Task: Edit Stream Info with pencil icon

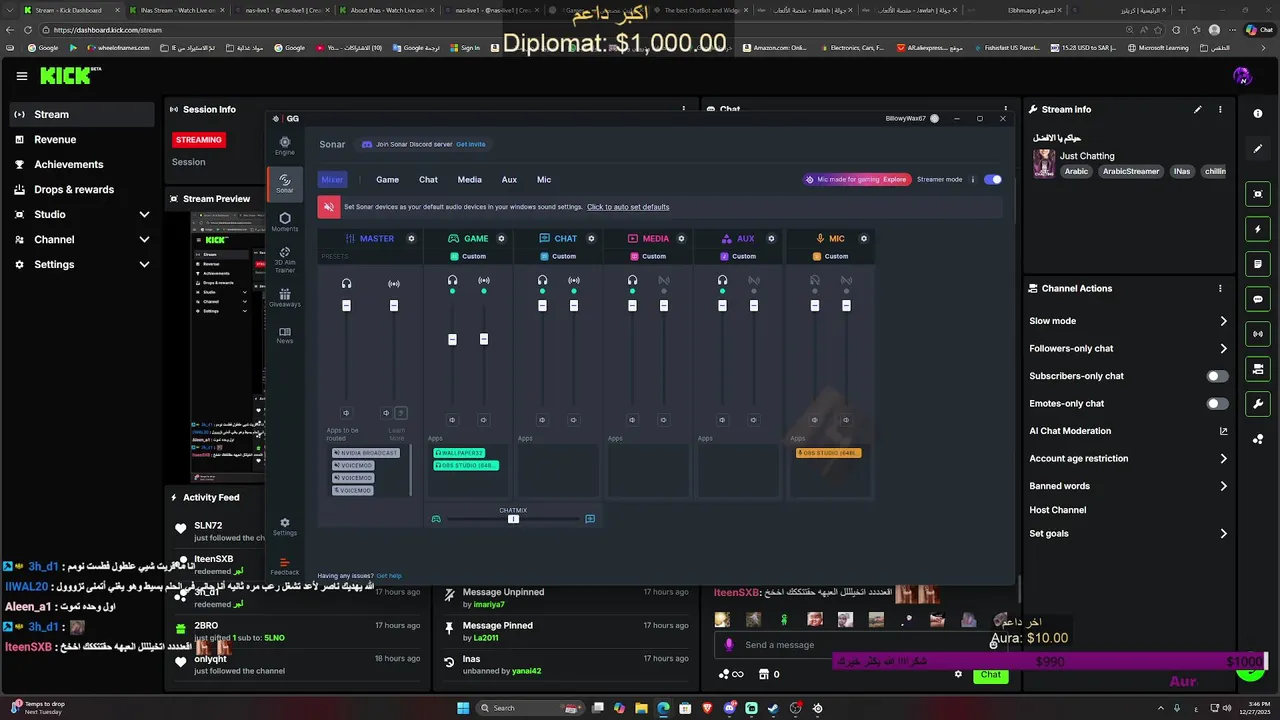Action: 1198,109
